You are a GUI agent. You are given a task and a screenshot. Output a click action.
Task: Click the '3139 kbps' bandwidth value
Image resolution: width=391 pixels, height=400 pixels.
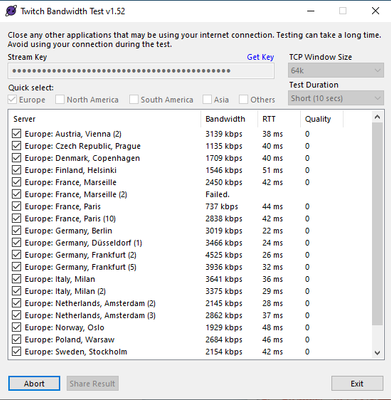pos(224,134)
